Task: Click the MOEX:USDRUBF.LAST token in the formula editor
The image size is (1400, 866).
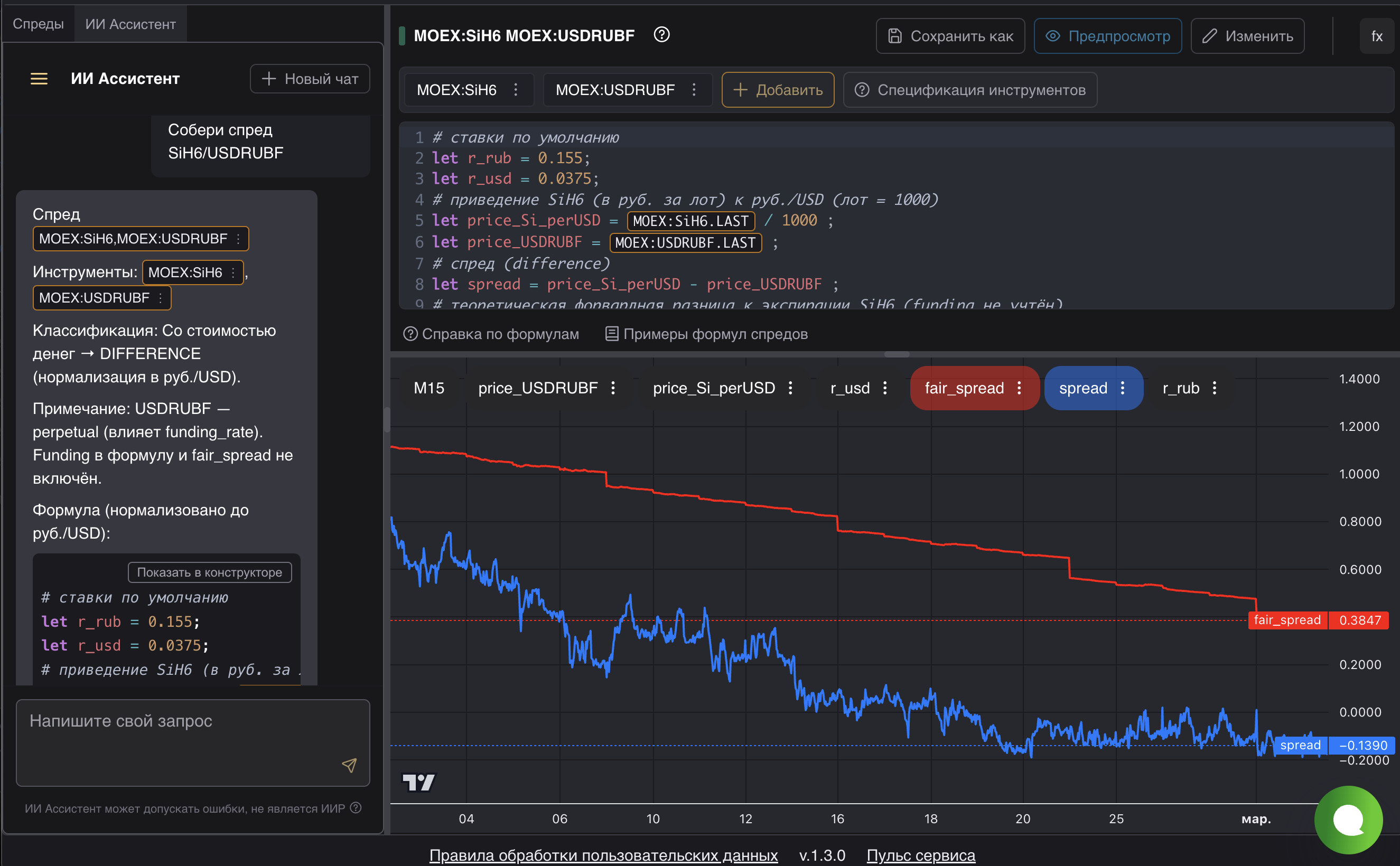Action: pyautogui.click(x=685, y=243)
